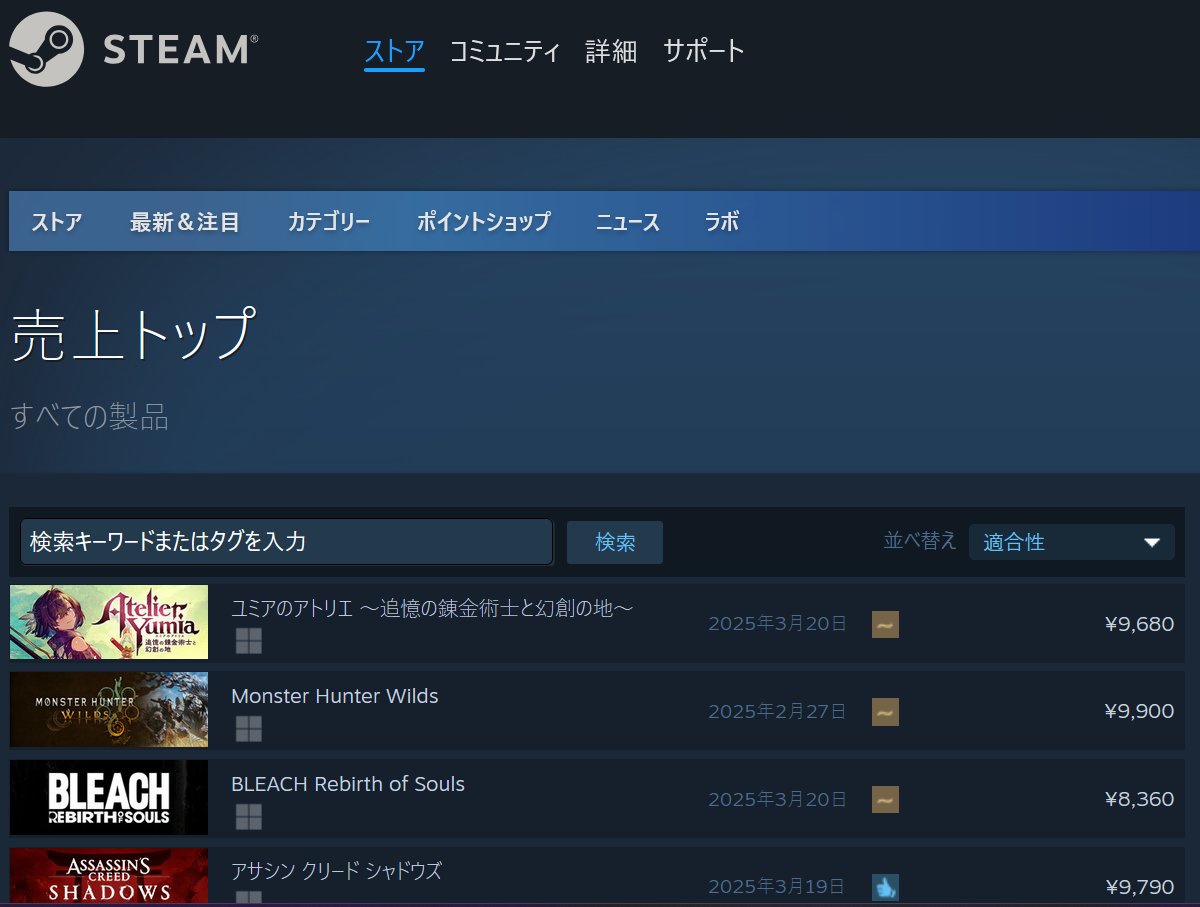Click the 2025年2月27日 release date
Screen dimensions: 1200x907
(777, 712)
